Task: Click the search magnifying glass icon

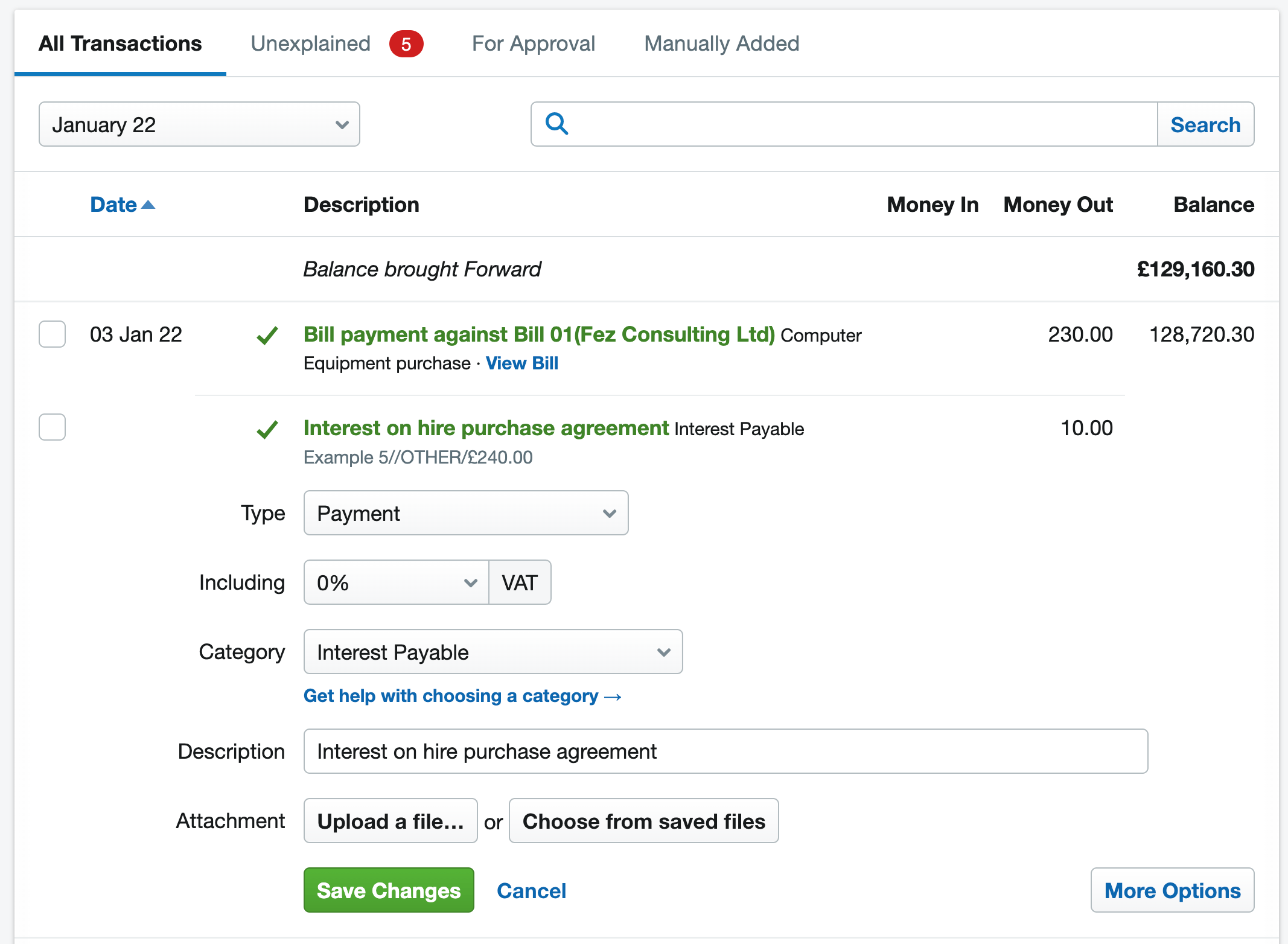Action: point(556,124)
